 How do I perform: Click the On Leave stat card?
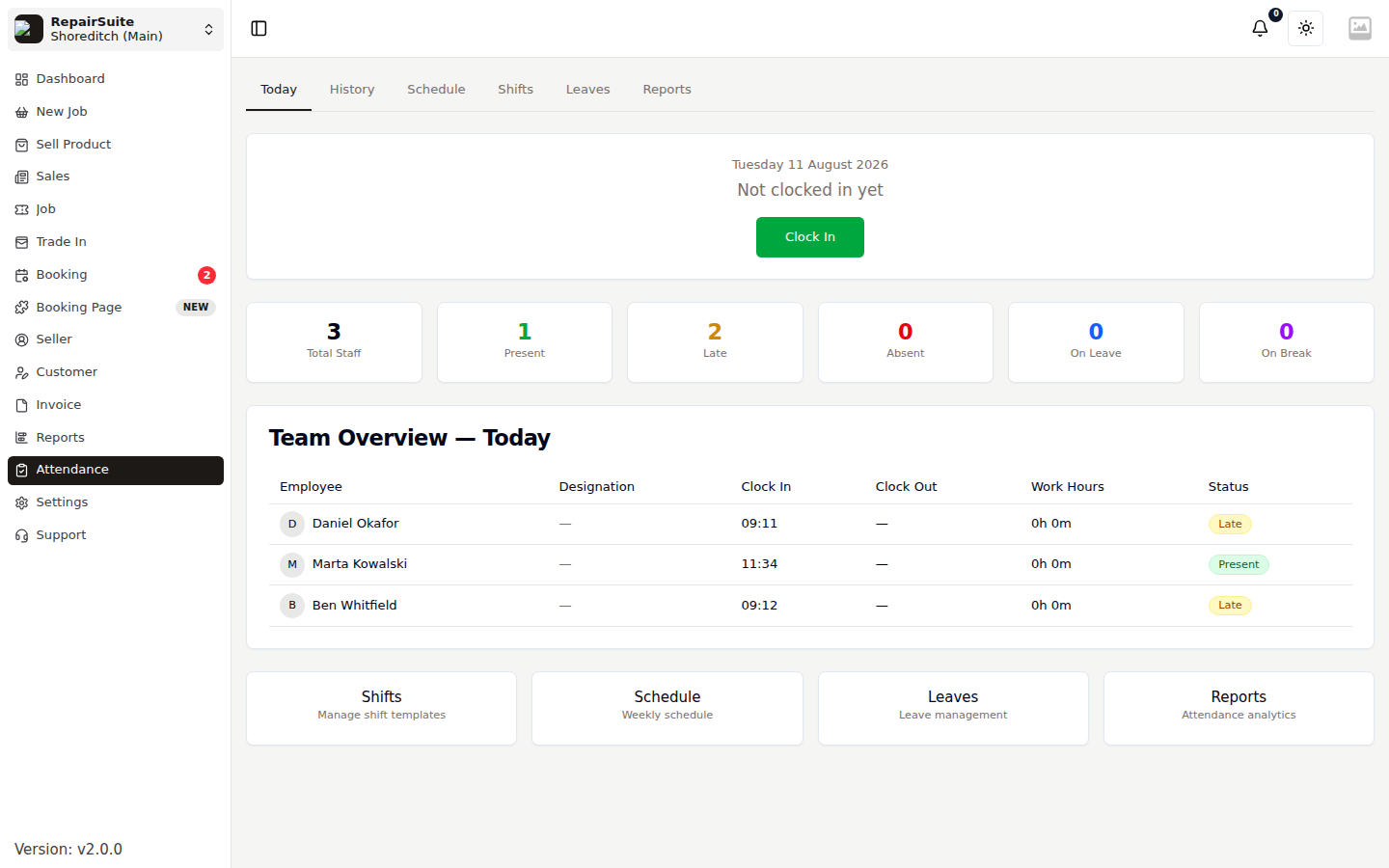(1096, 342)
